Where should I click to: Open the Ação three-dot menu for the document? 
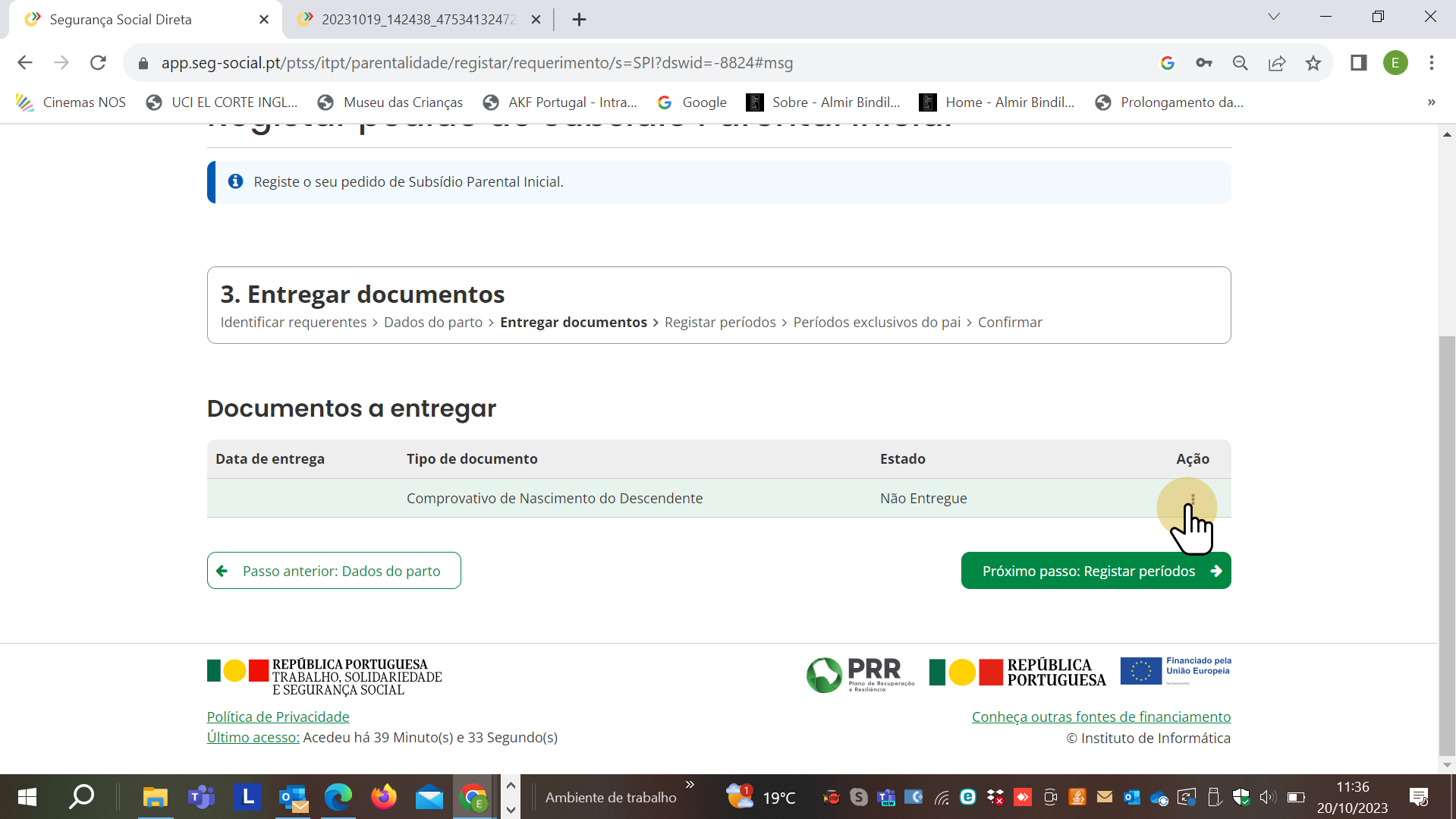[1192, 499]
